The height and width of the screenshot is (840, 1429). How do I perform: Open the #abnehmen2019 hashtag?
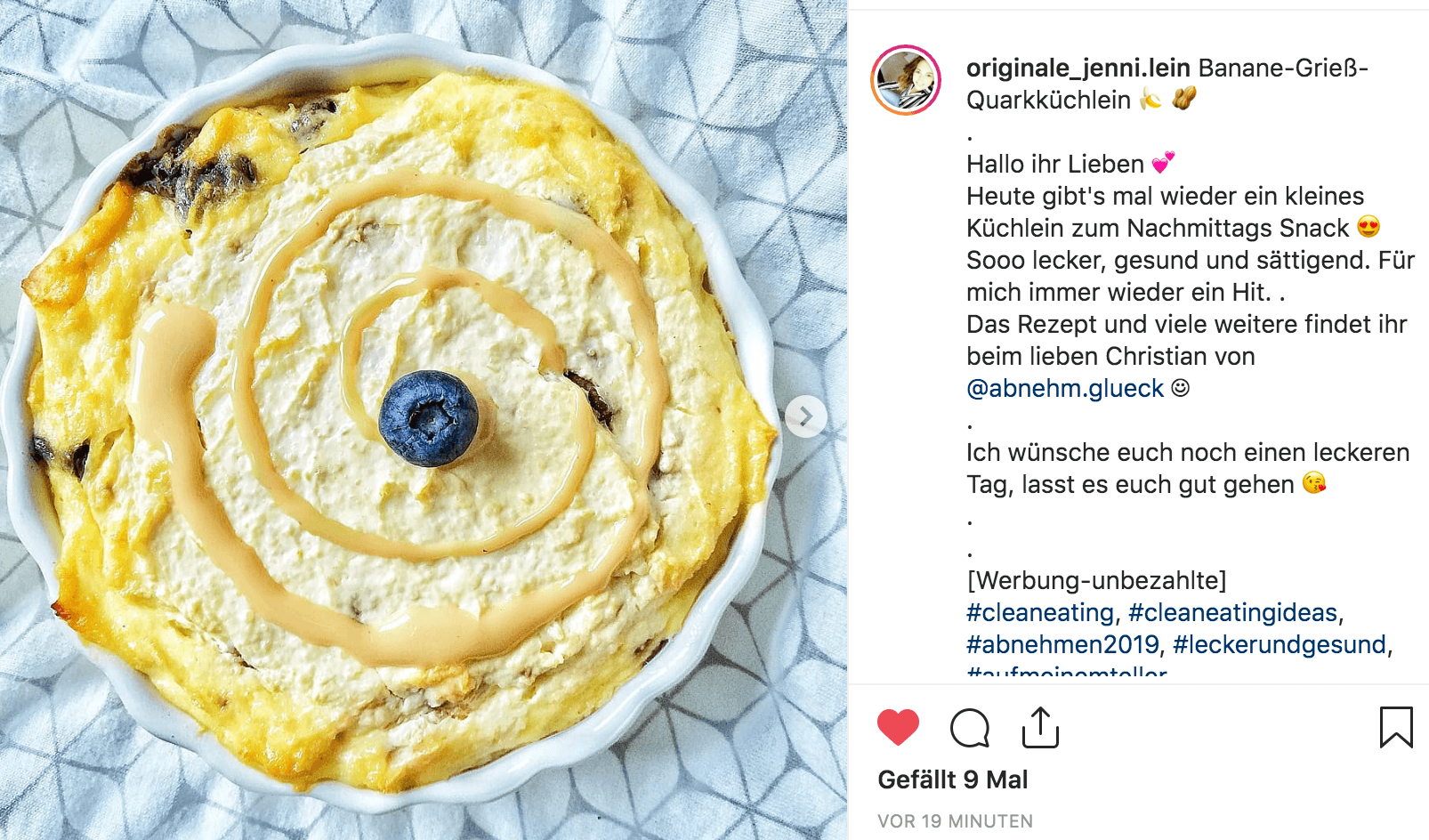coord(1063,644)
